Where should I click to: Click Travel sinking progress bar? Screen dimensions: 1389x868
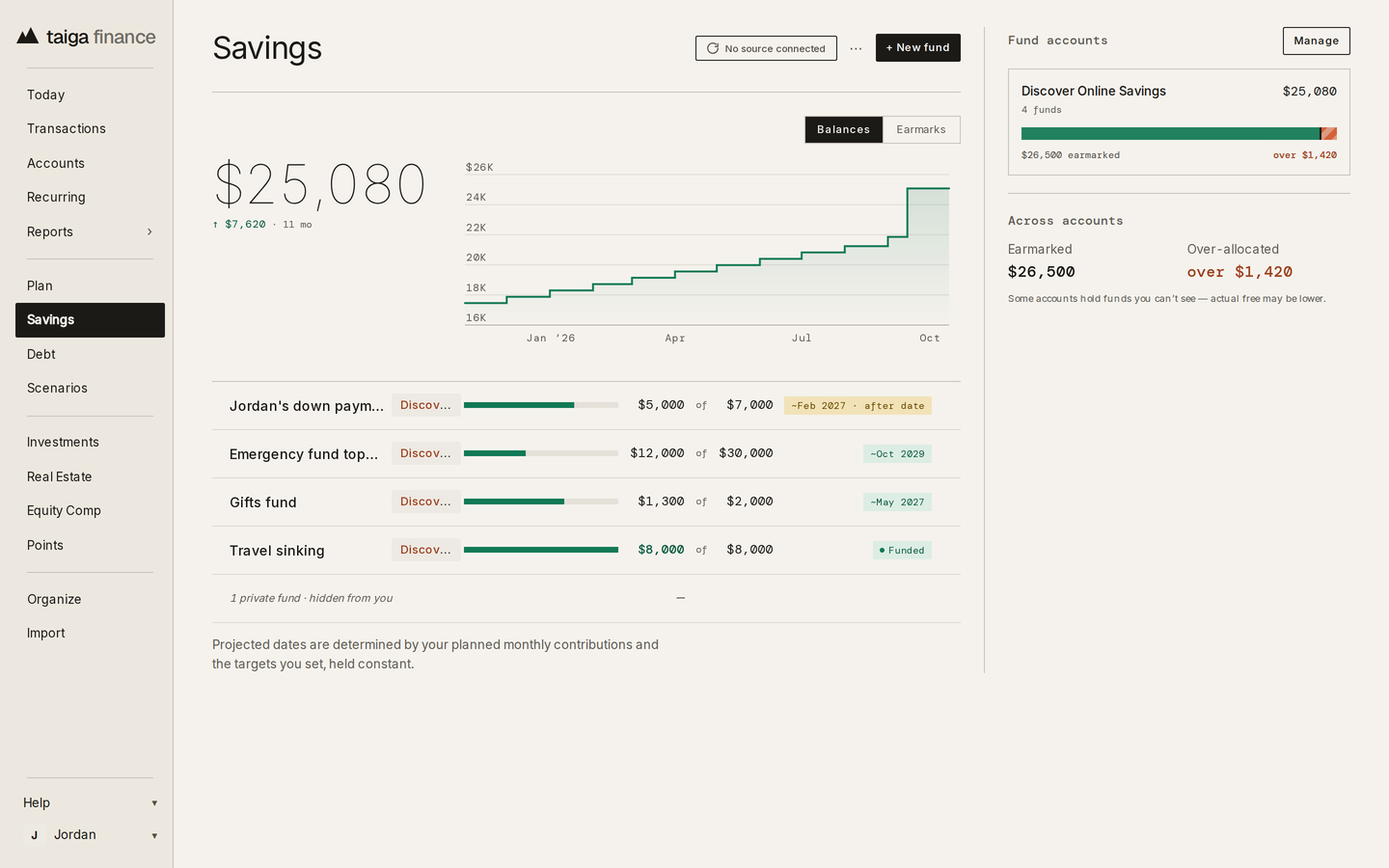click(x=541, y=550)
